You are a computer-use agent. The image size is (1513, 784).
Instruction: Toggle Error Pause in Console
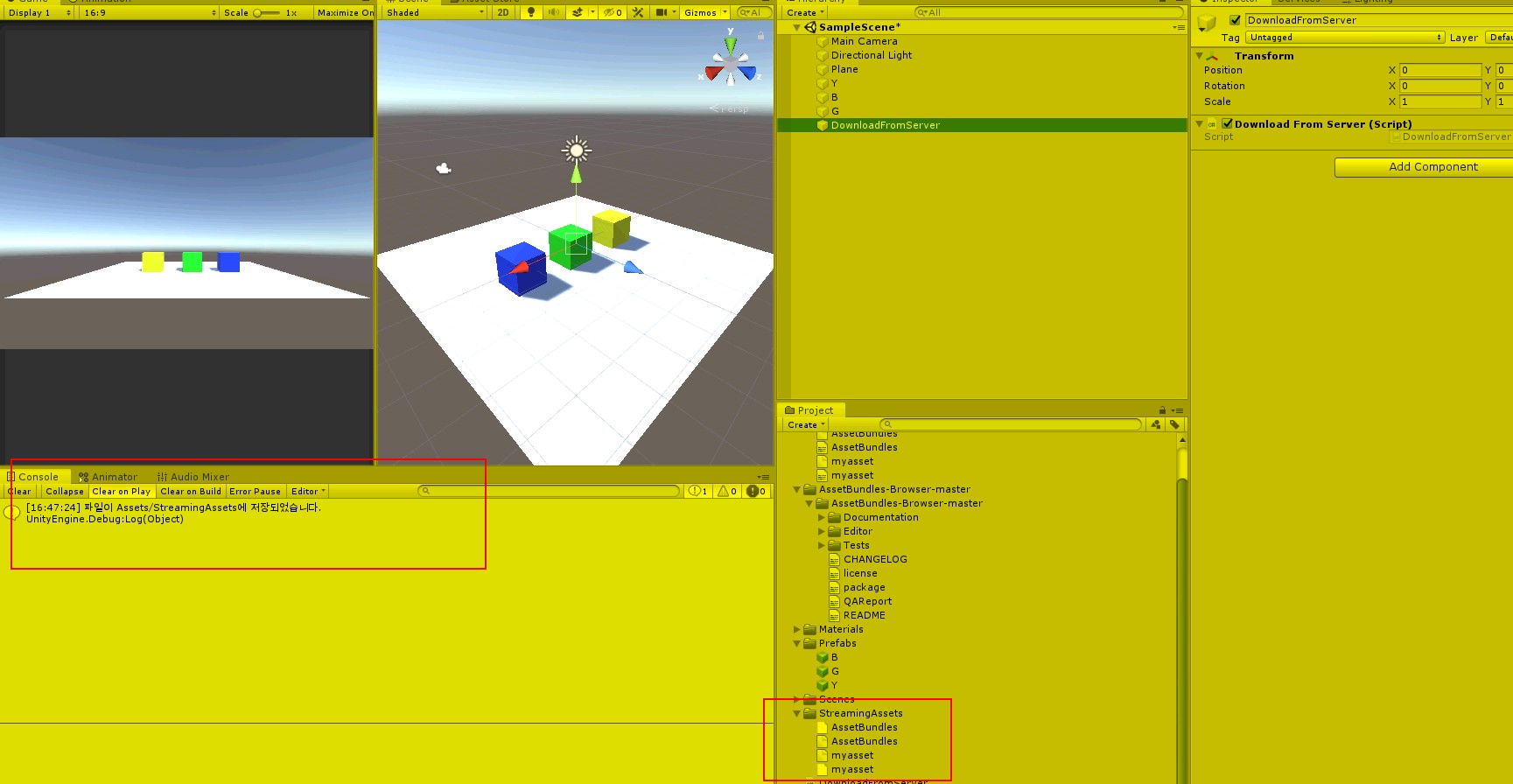click(256, 491)
